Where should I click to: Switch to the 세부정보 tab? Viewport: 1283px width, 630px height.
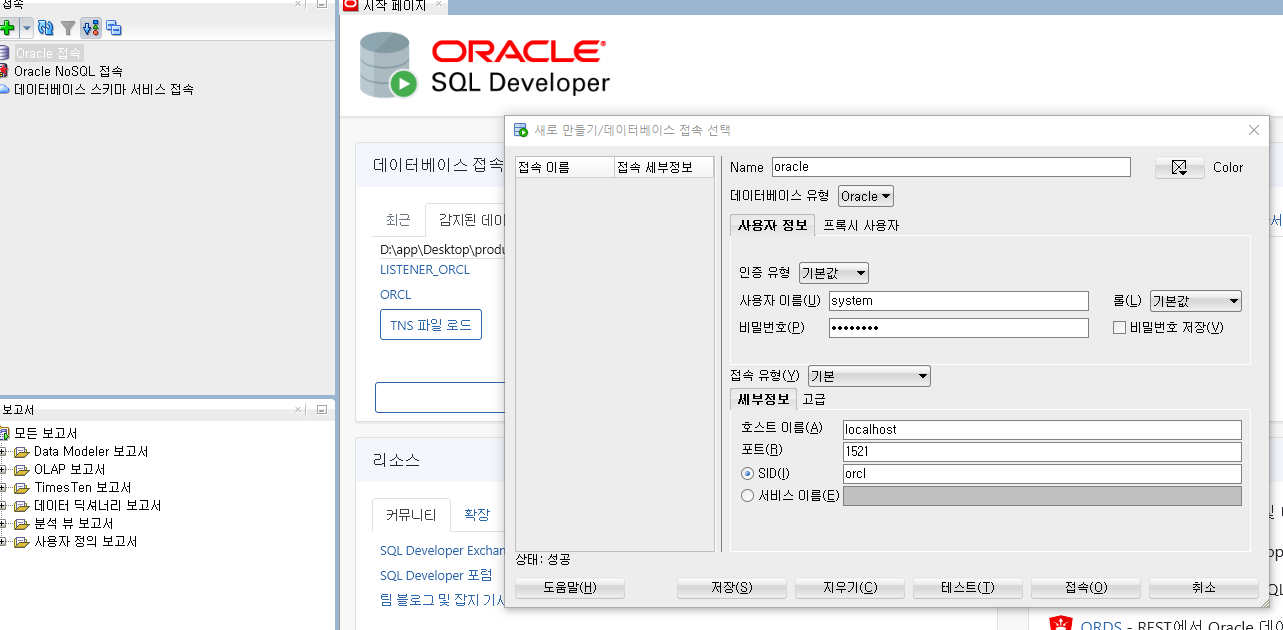pyautogui.click(x=763, y=399)
